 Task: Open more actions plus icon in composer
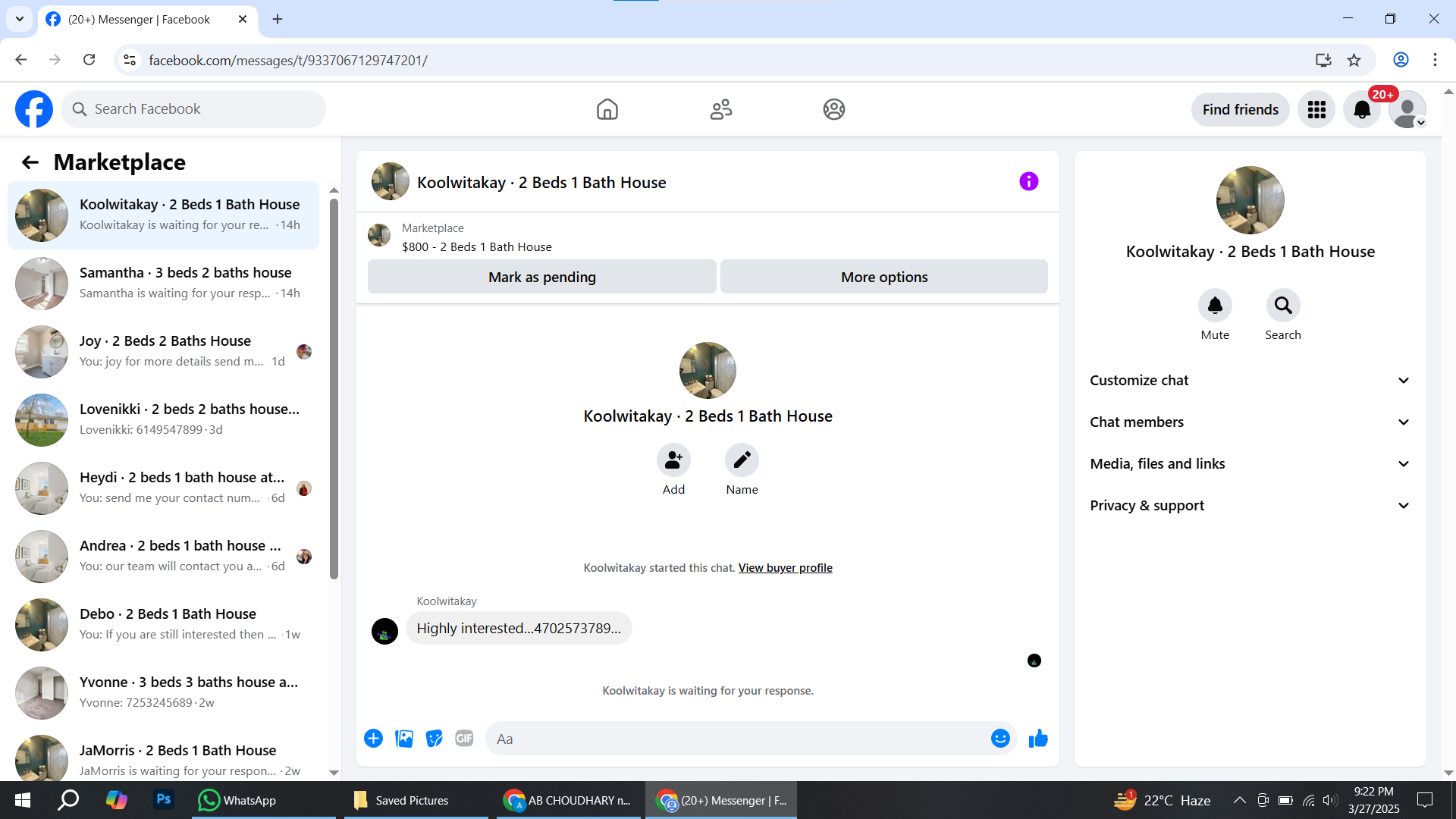click(373, 739)
